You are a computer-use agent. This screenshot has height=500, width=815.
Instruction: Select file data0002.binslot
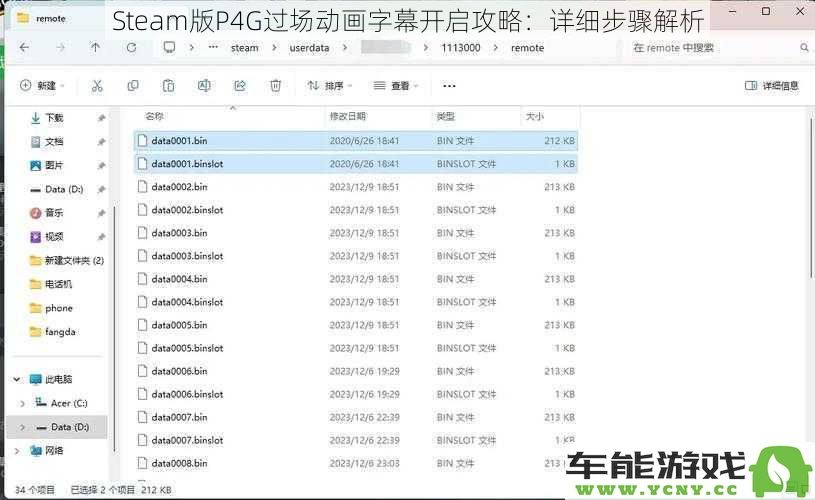(x=356, y=210)
